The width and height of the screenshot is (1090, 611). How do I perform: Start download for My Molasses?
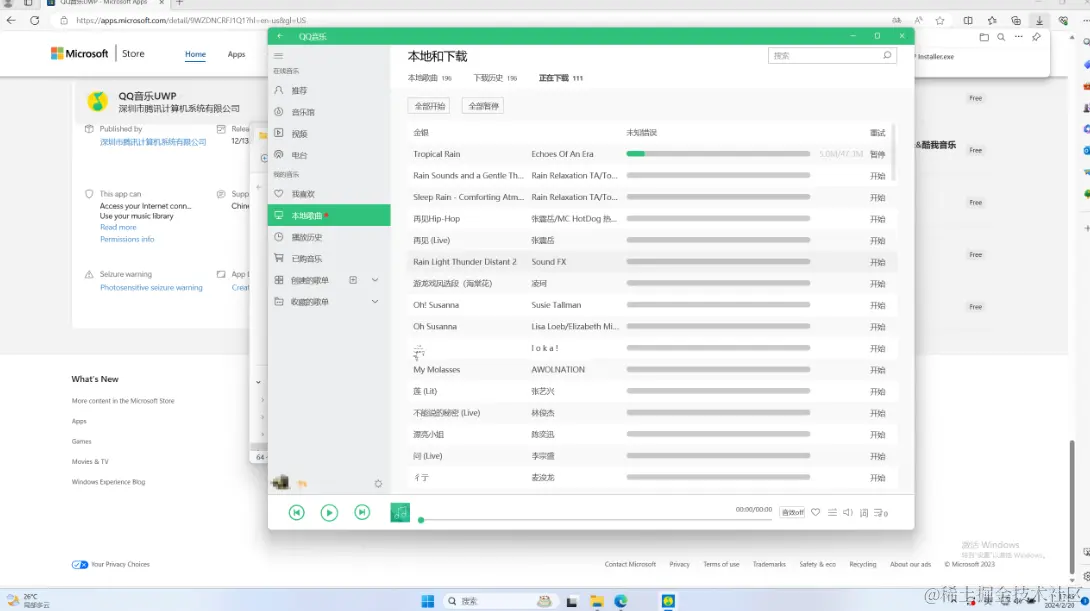[877, 370]
